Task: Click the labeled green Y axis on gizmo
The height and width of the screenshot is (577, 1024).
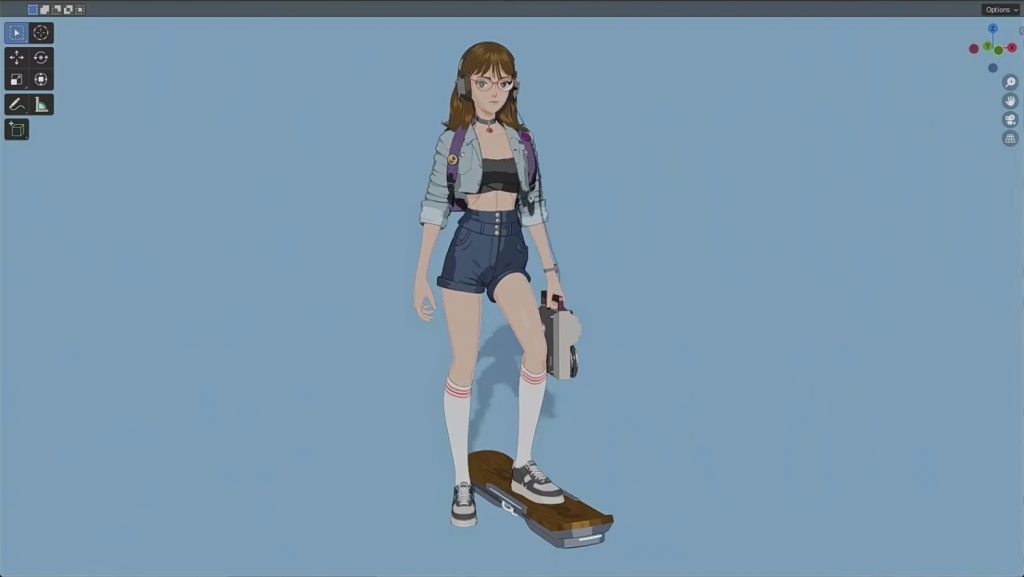Action: tap(988, 46)
